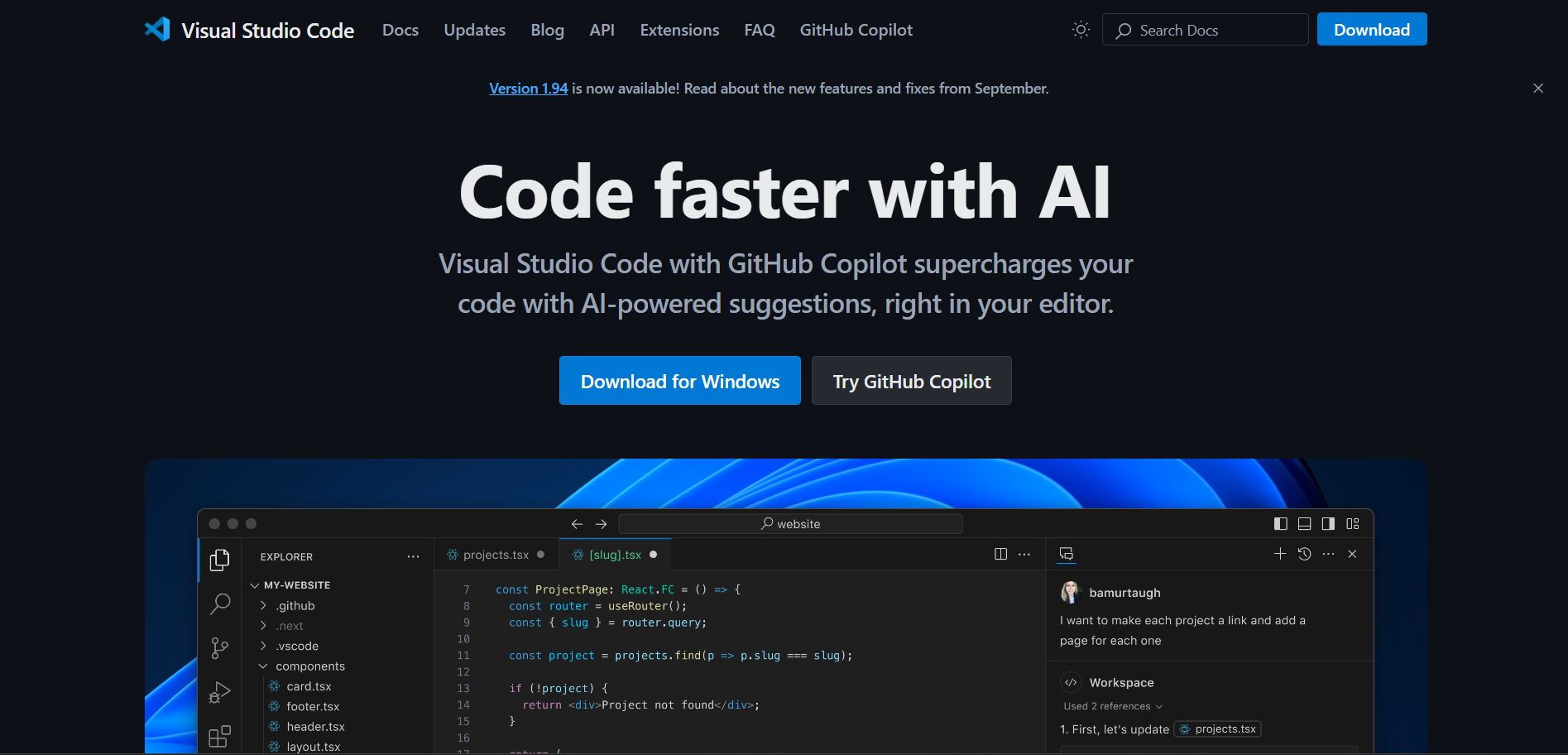The width and height of the screenshot is (1568, 755).
Task: Expand the .next folder
Action: 263,626
